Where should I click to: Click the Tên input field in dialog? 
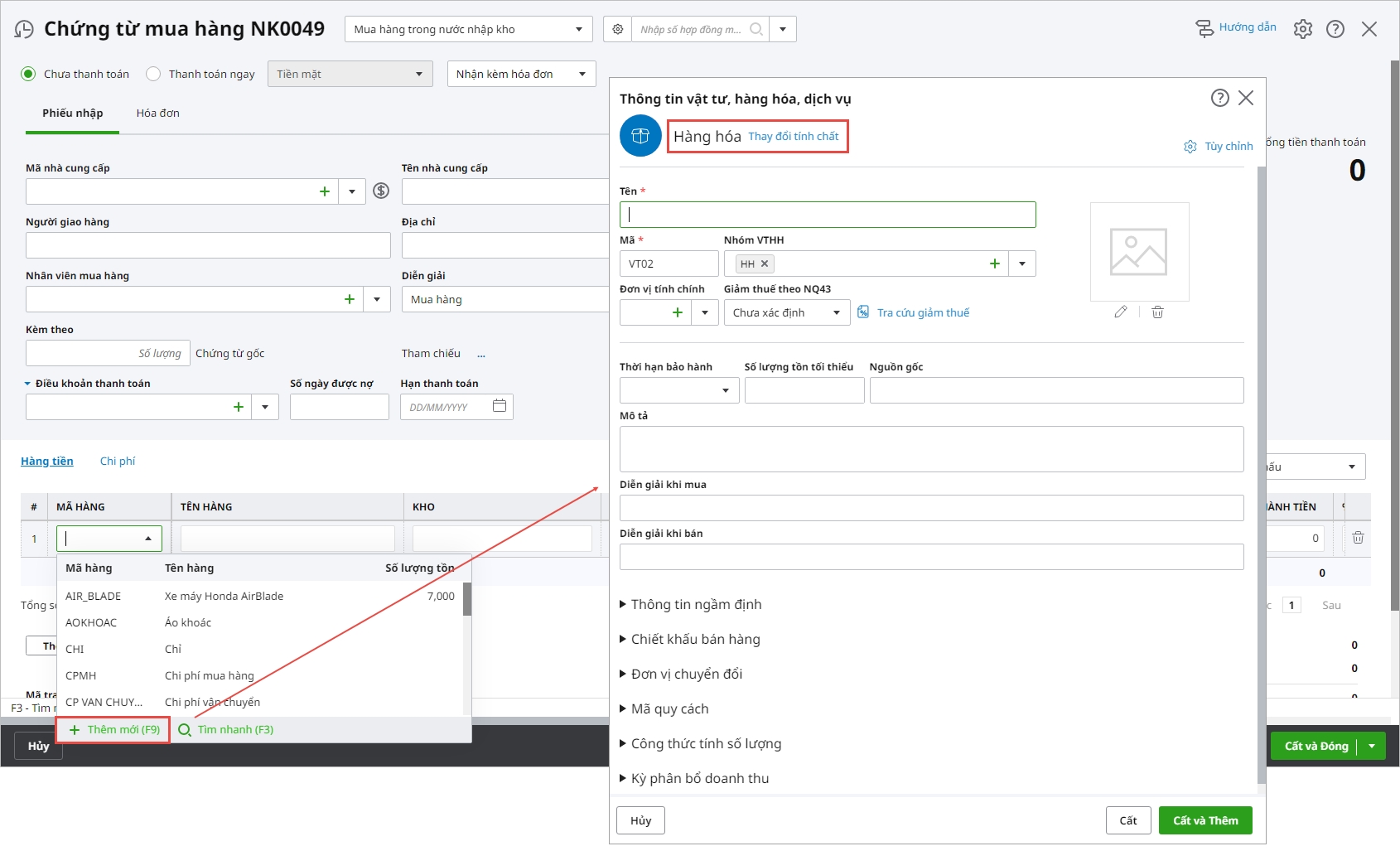pyautogui.click(x=828, y=215)
